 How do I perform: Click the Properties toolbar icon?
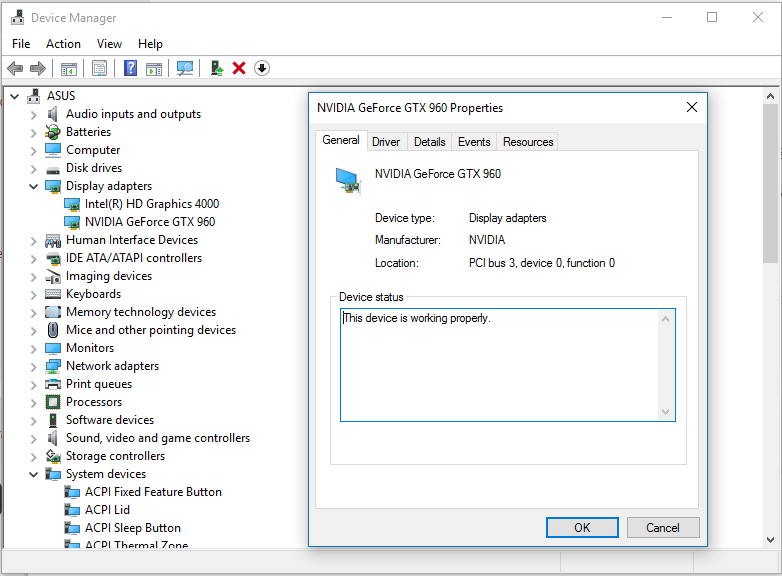point(100,68)
